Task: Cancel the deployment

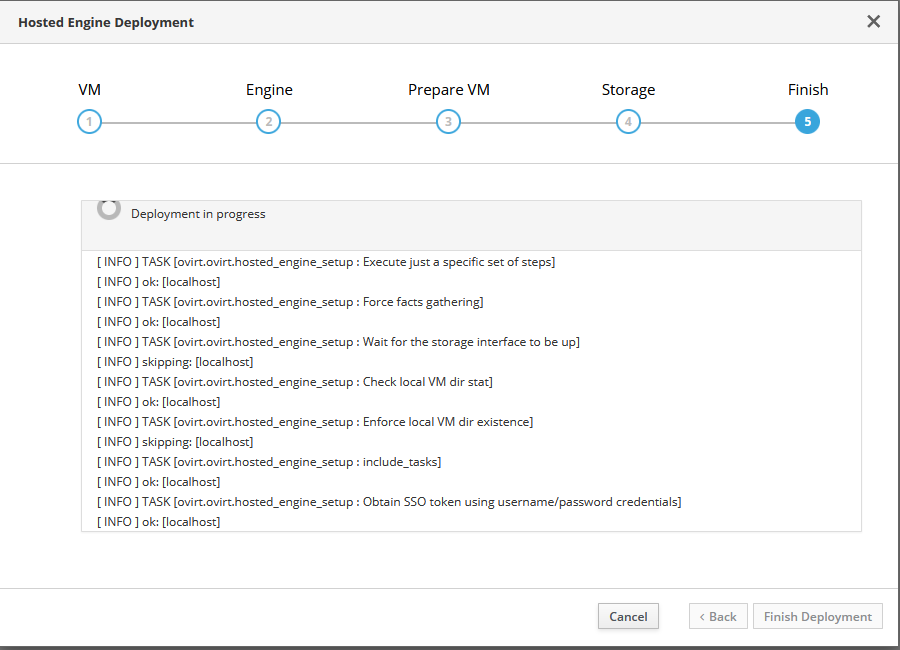Action: coord(628,616)
